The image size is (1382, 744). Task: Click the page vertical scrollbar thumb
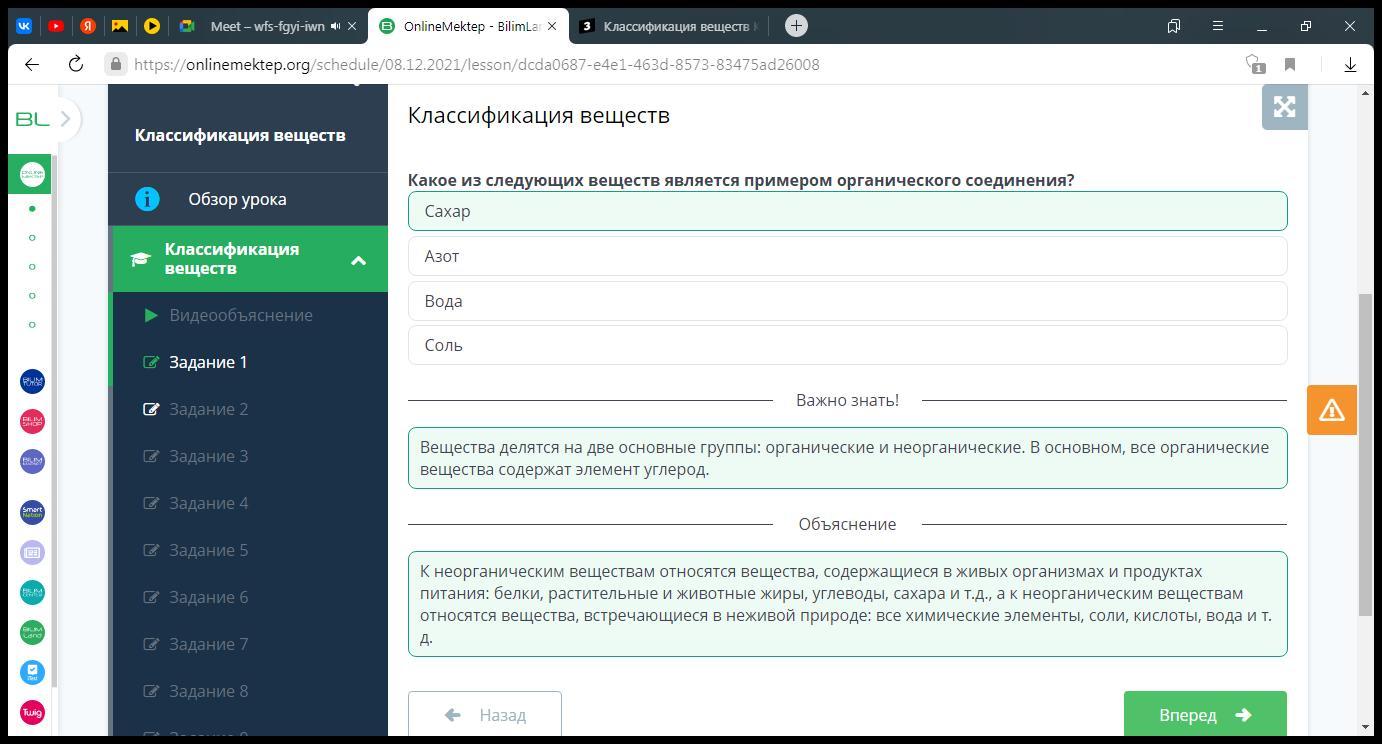click(1366, 455)
